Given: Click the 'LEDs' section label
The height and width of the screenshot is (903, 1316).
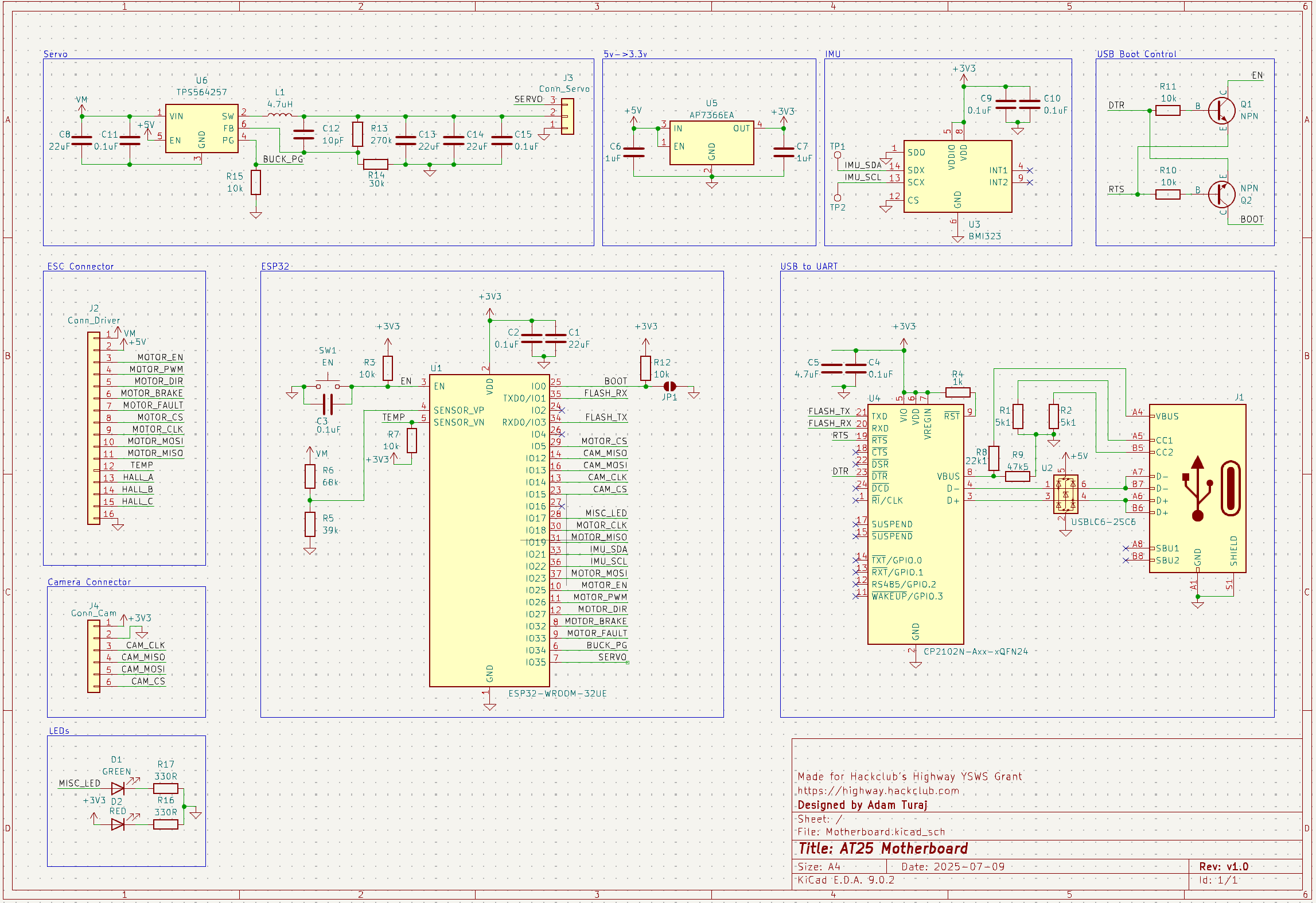Looking at the screenshot, I should point(59,731).
